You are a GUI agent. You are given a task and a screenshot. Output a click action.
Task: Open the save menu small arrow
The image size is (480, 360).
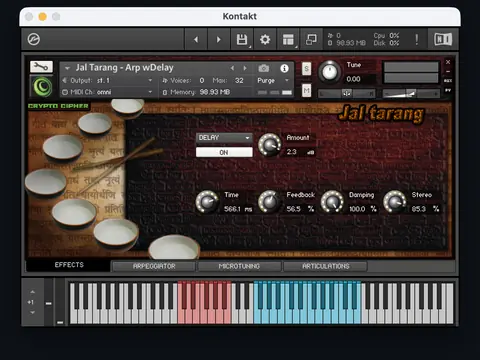click(250, 47)
